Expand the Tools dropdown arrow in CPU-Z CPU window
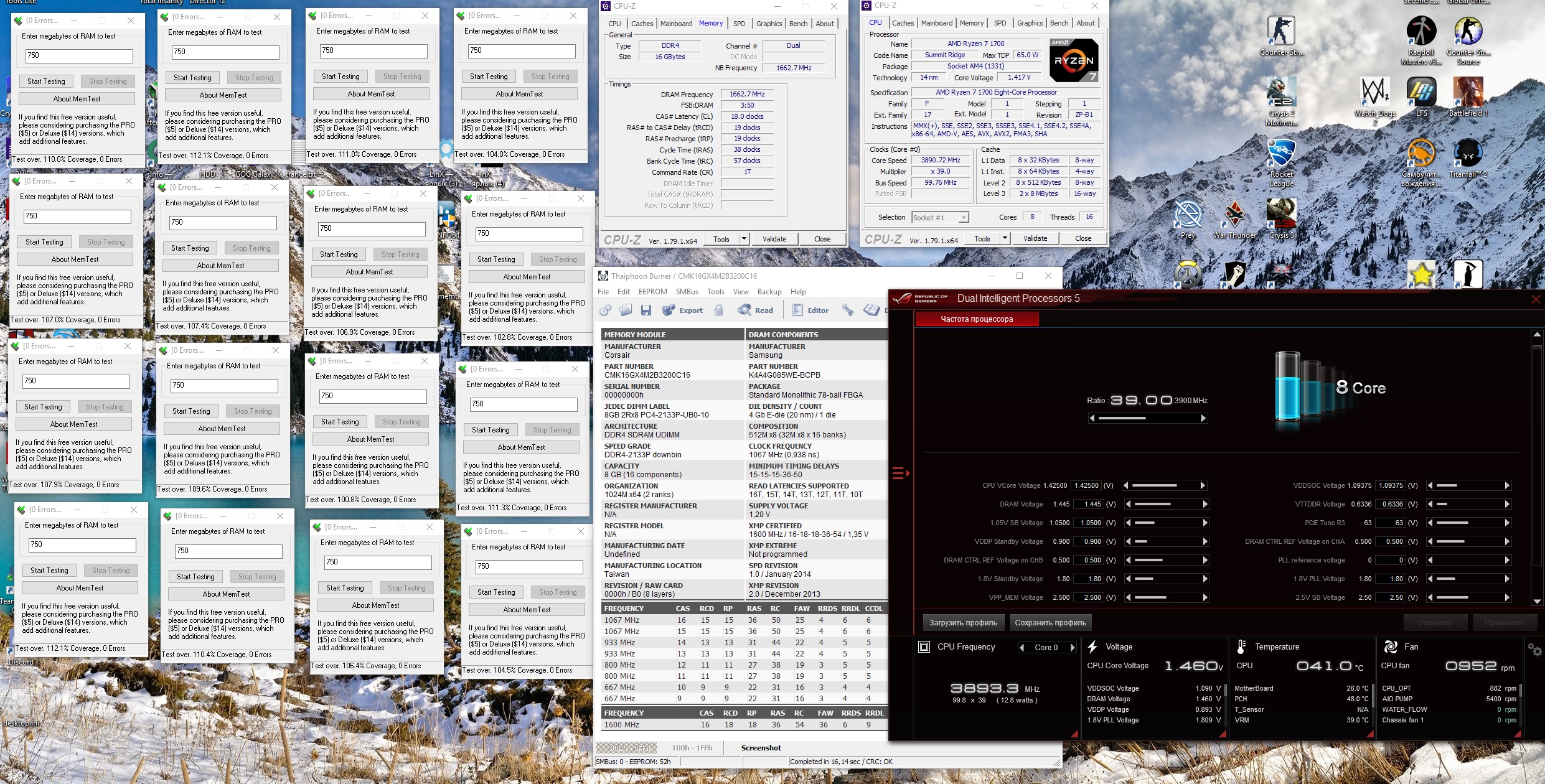The height and width of the screenshot is (784, 1545). [1004, 238]
